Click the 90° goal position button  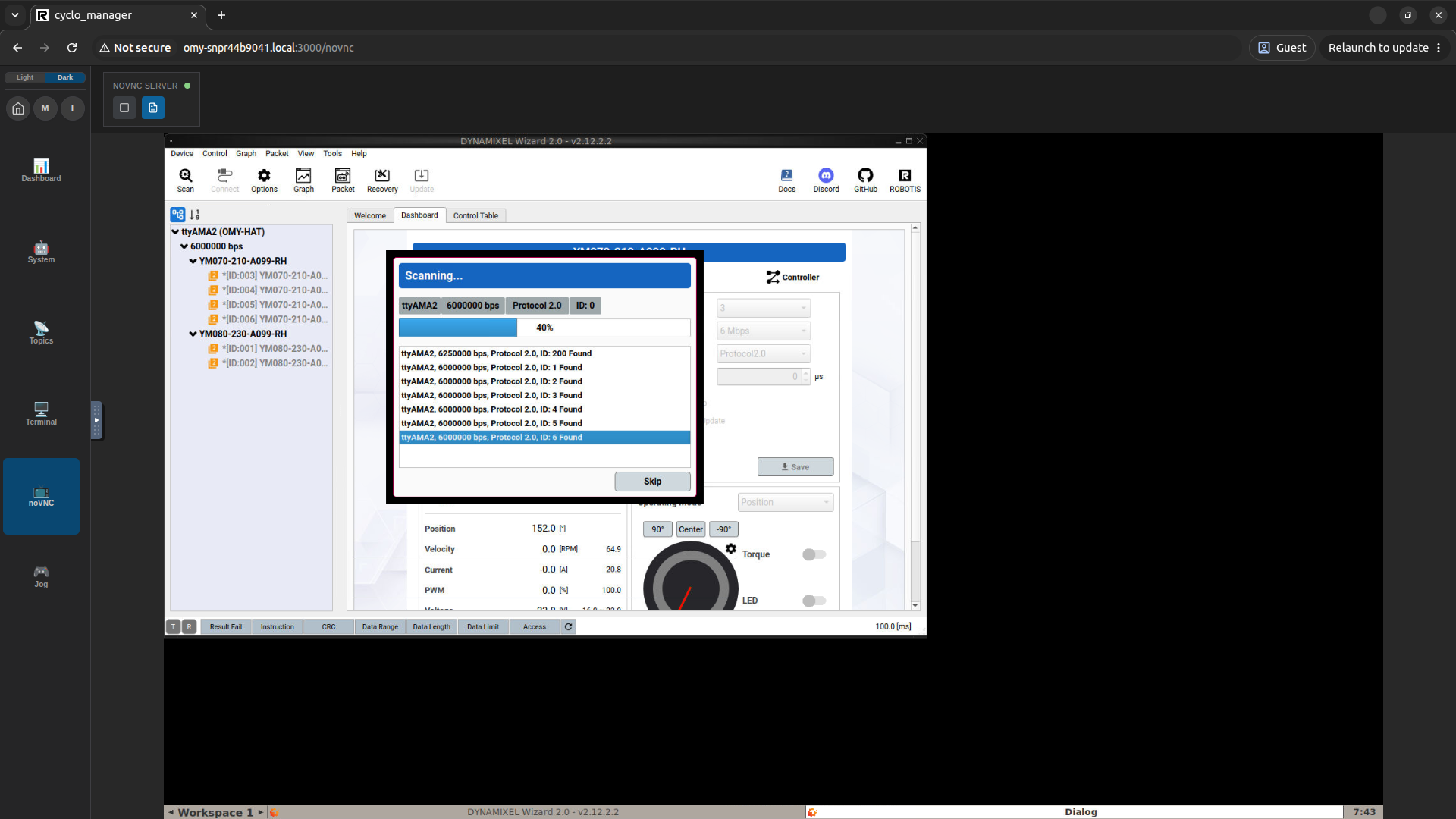pyautogui.click(x=657, y=529)
